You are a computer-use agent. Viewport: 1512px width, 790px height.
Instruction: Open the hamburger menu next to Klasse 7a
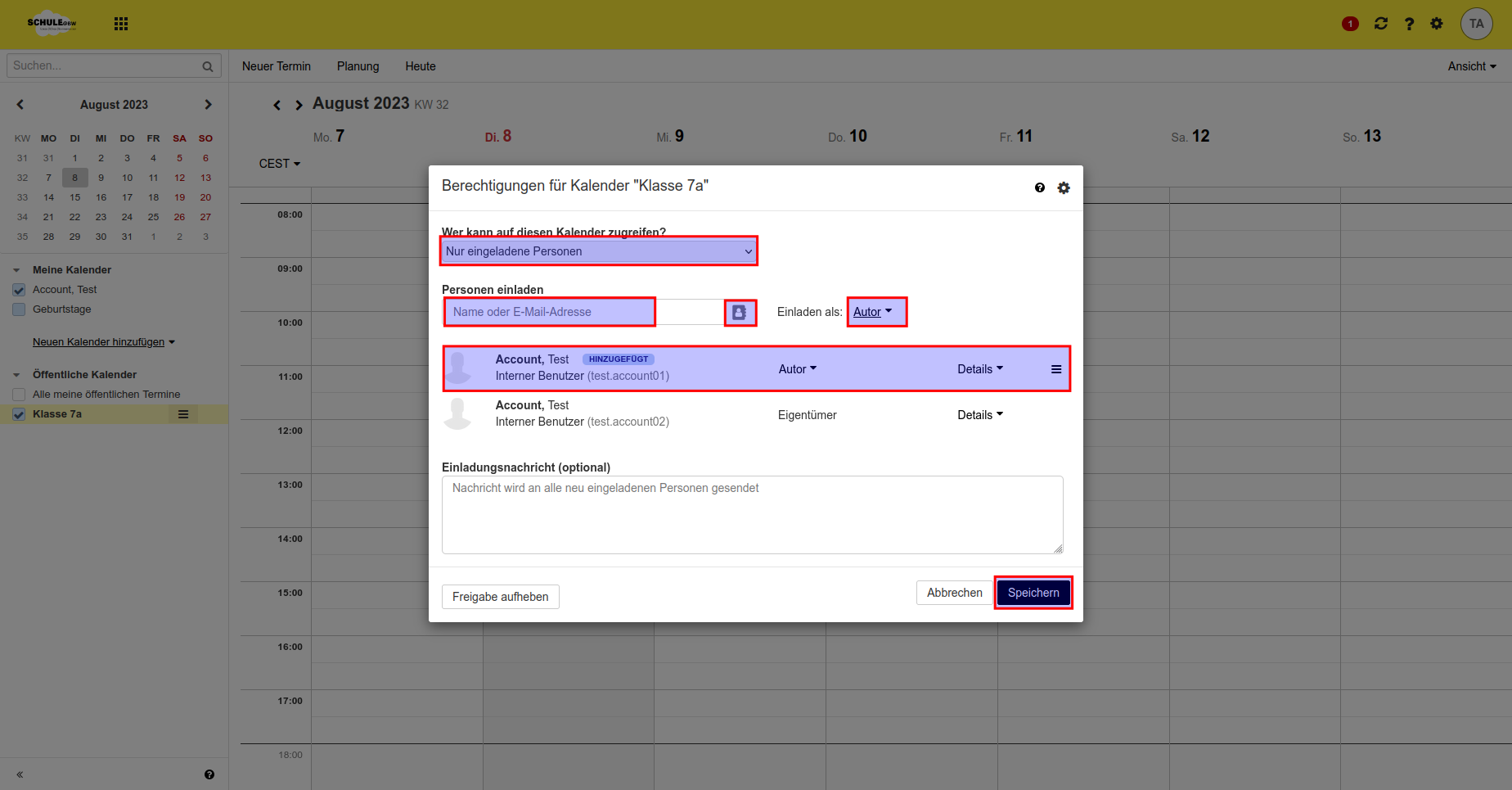tap(183, 413)
